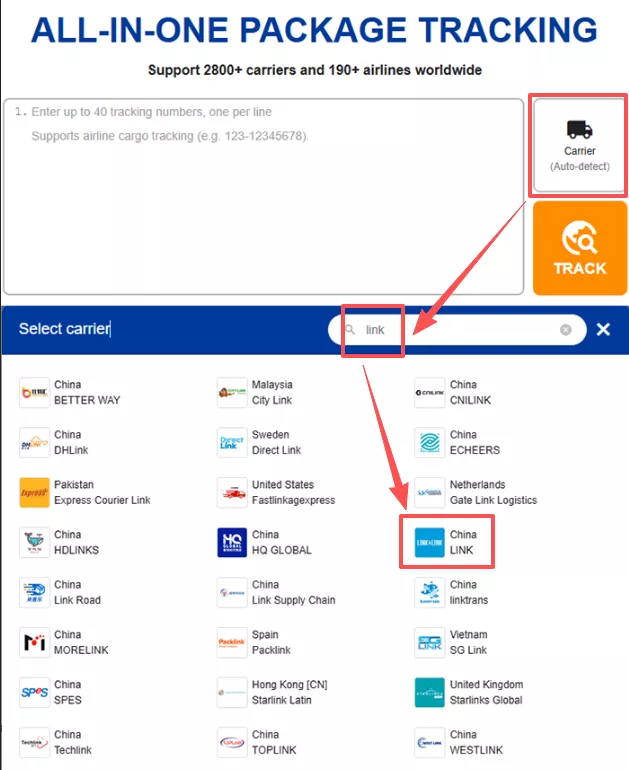Click the carrier search field containing link
This screenshot has width=629, height=770.
tap(457, 330)
